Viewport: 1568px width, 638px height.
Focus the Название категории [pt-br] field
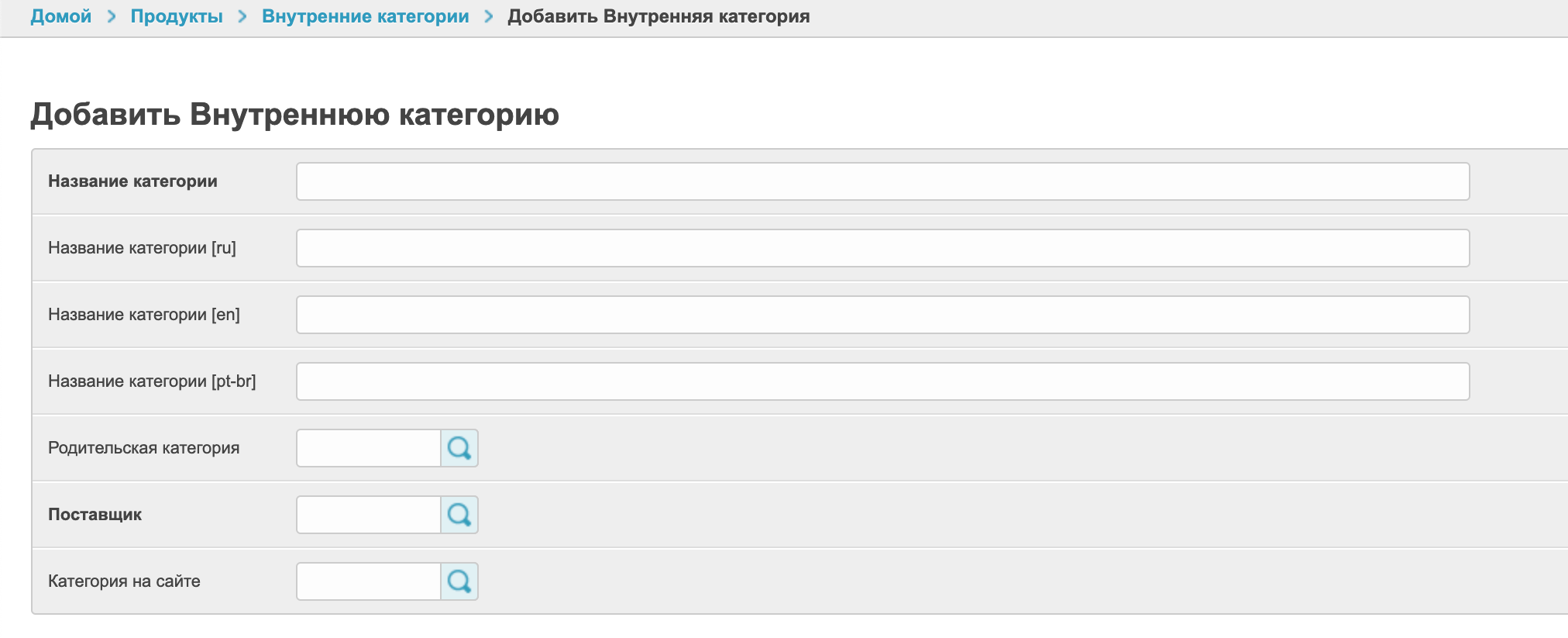point(882,381)
